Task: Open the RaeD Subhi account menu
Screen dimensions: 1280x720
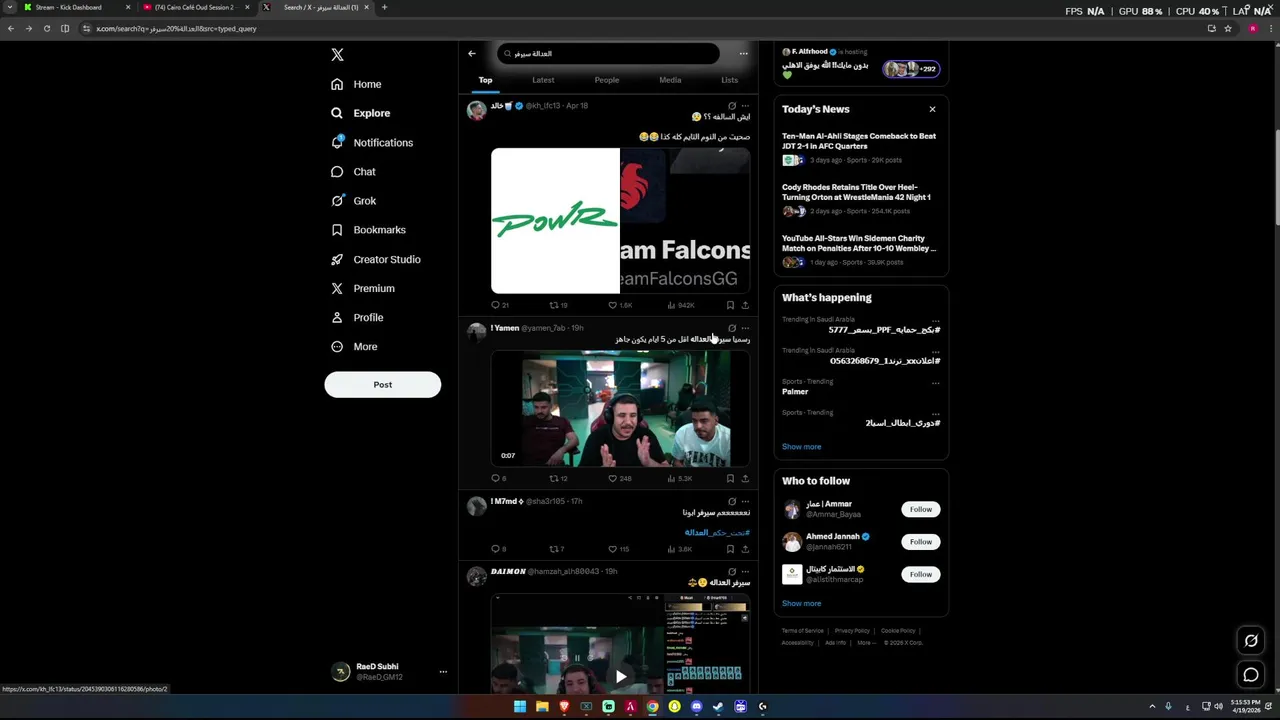Action: pos(389,671)
